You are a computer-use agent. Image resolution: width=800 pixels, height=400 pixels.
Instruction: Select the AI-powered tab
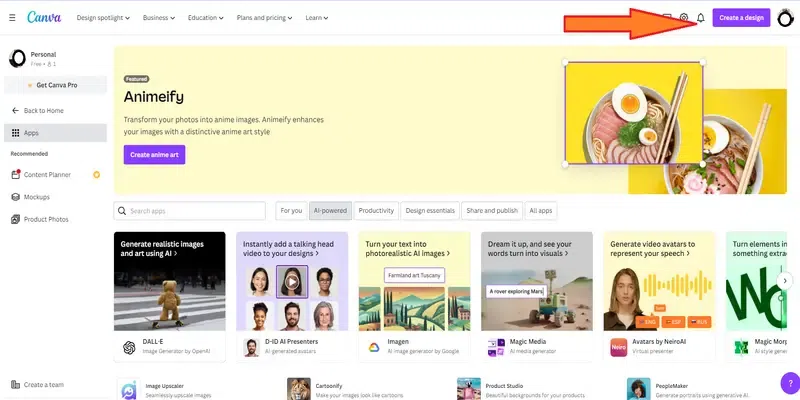pos(330,211)
